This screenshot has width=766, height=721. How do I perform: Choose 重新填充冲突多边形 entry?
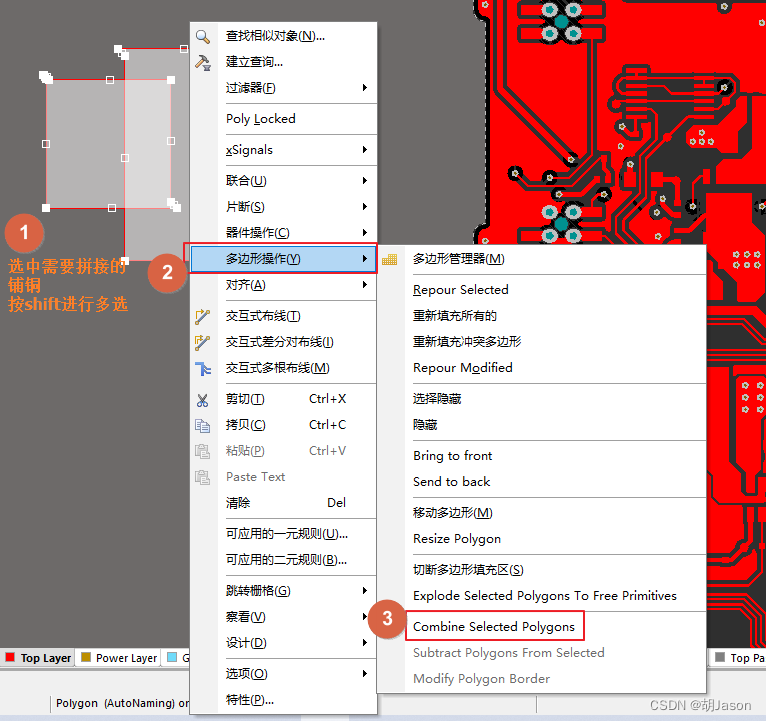tap(542, 341)
